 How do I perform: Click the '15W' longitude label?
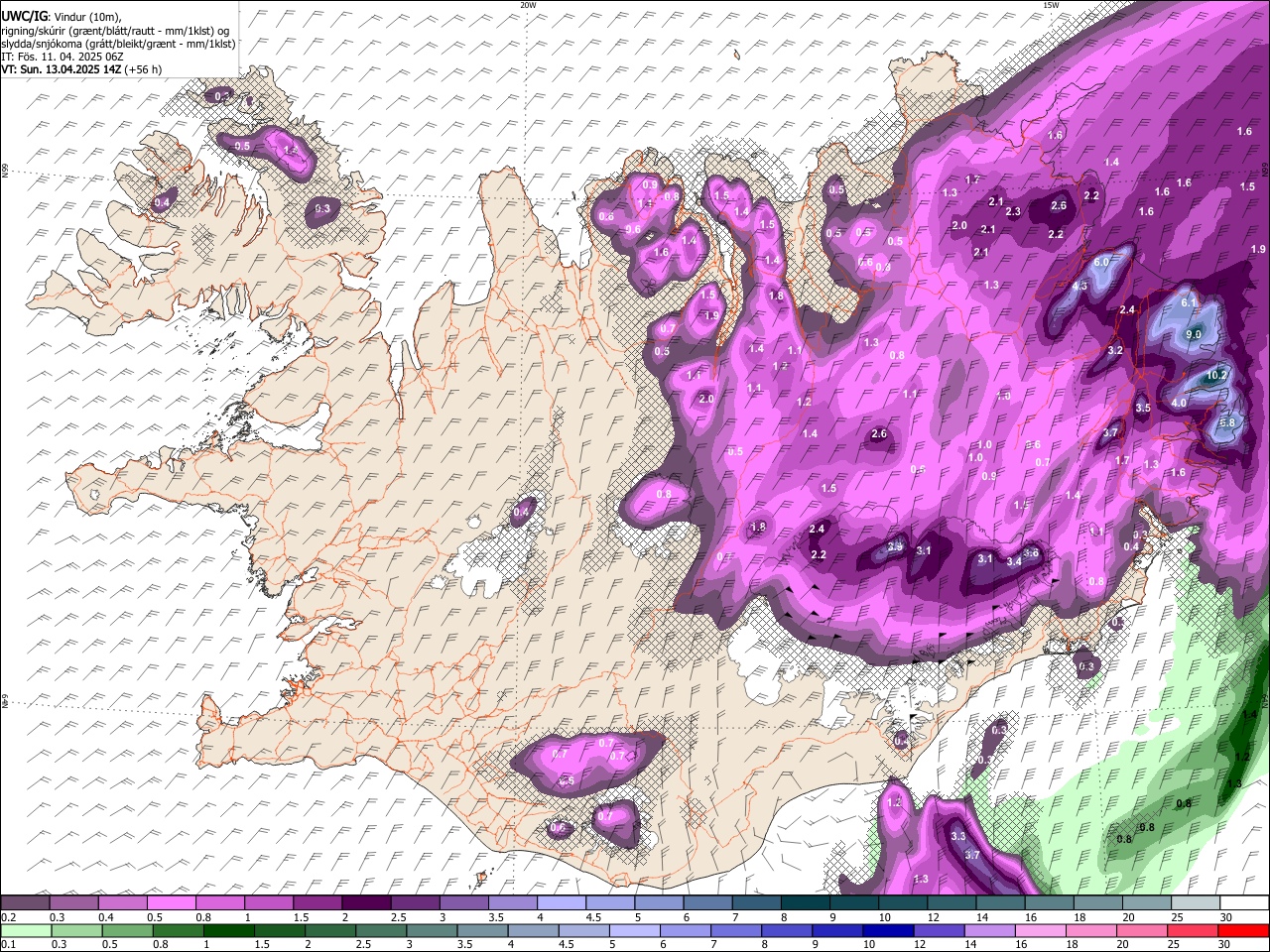coord(1051,5)
